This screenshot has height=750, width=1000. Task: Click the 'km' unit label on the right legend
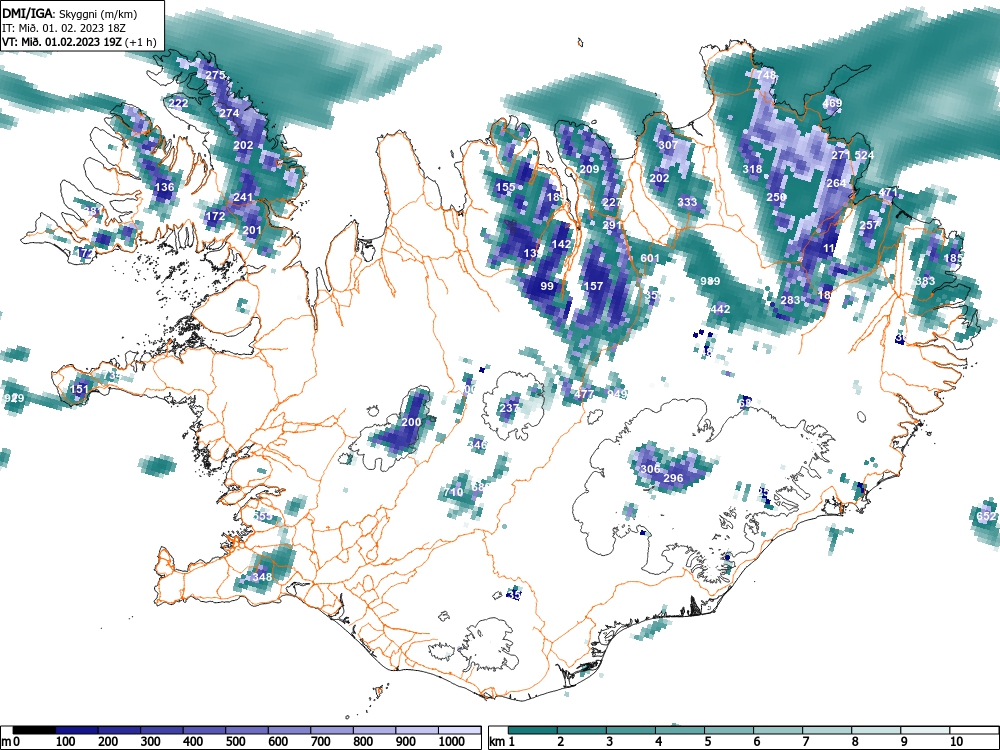pos(497,742)
